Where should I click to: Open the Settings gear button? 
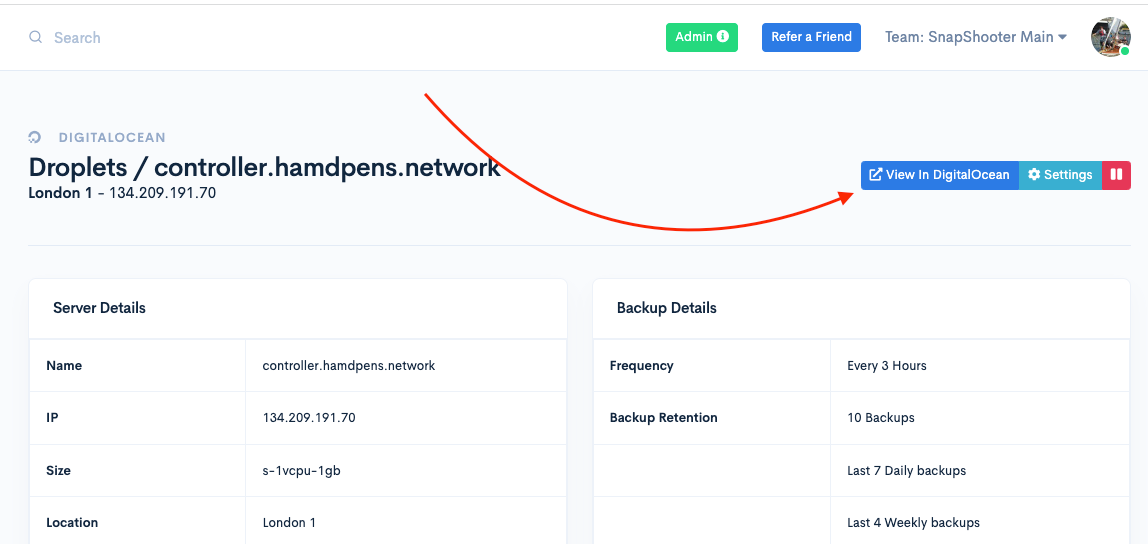pos(1060,175)
